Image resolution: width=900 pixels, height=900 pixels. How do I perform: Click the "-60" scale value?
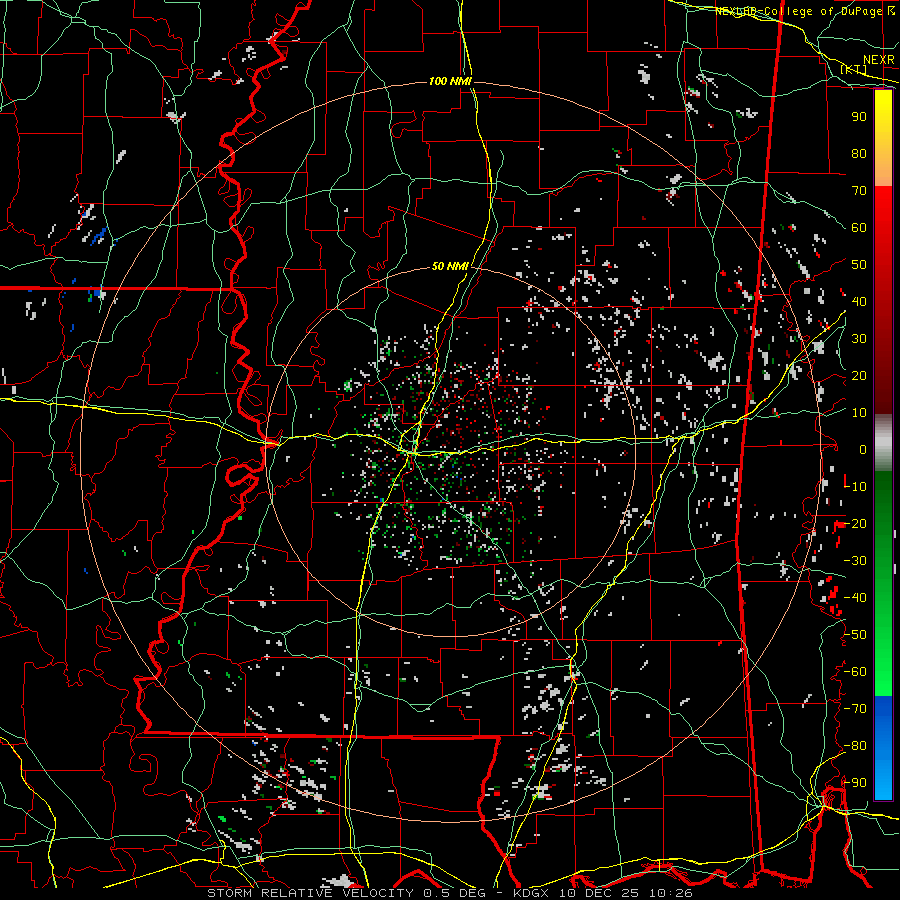pos(855,672)
